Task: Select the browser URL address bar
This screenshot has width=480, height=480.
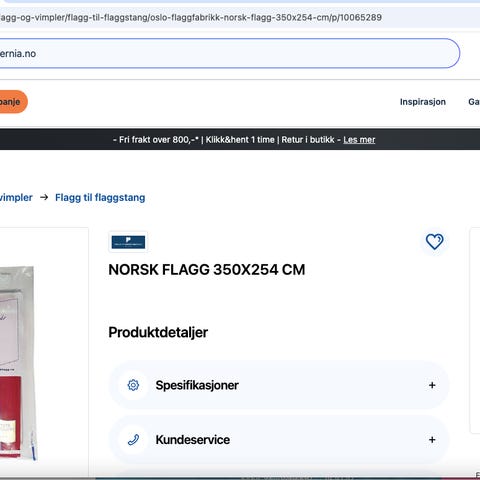Action: [240, 17]
